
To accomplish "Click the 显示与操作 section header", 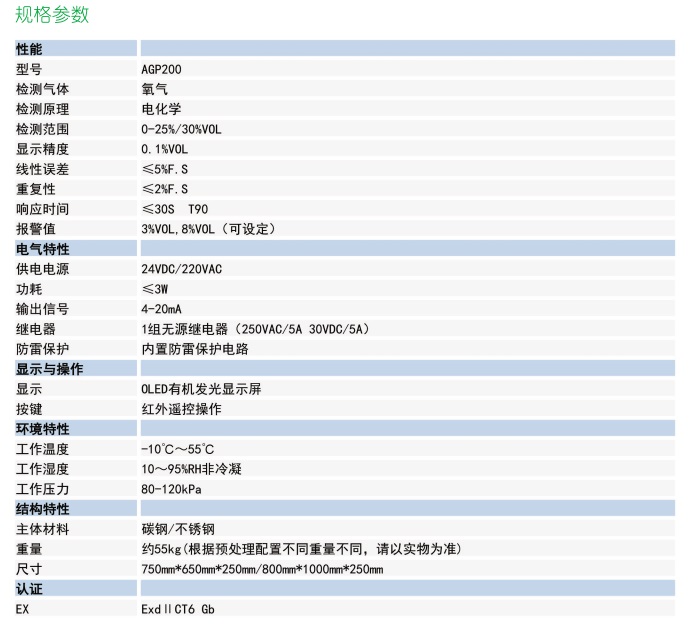I will pyautogui.click(x=49, y=369).
